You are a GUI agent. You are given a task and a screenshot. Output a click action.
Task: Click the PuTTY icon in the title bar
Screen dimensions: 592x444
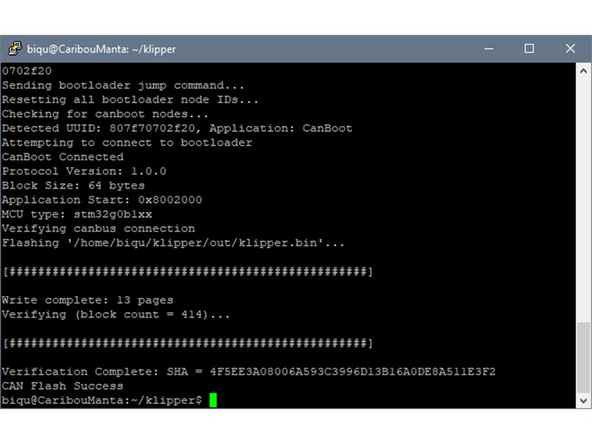[15, 49]
